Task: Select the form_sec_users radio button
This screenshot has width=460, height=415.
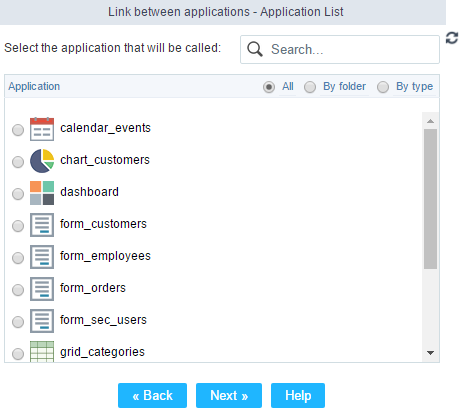Action: tap(18, 322)
